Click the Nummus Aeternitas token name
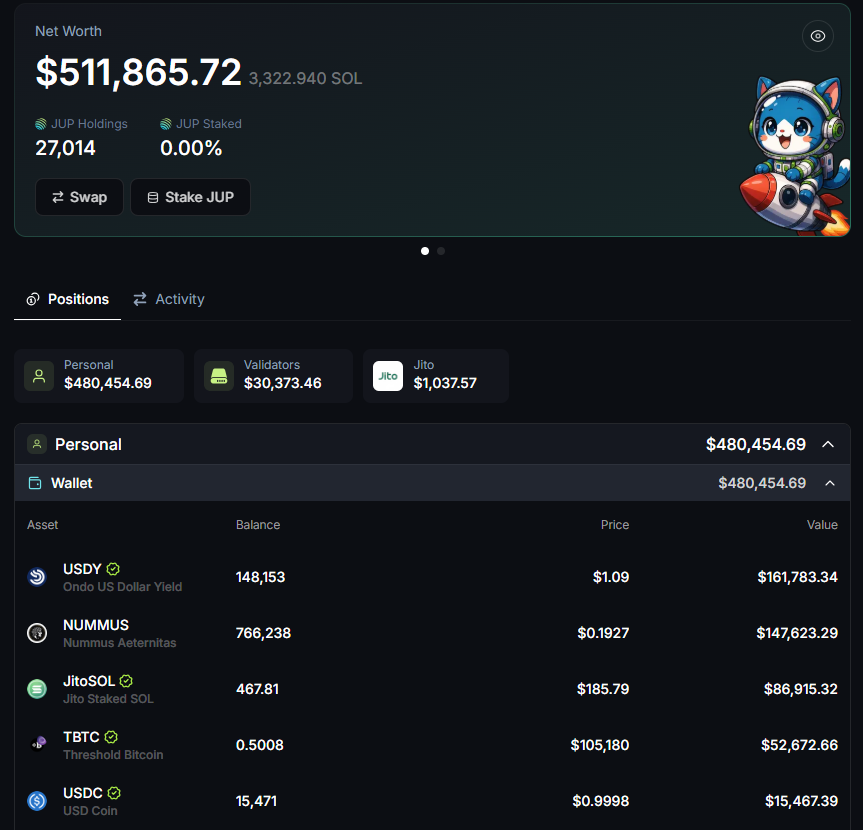863x830 pixels. [x=119, y=642]
